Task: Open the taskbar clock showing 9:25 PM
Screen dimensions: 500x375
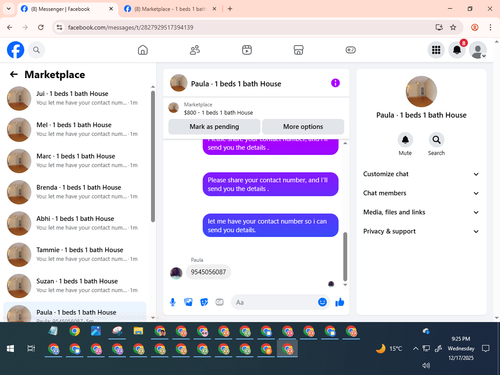Action: click(461, 348)
